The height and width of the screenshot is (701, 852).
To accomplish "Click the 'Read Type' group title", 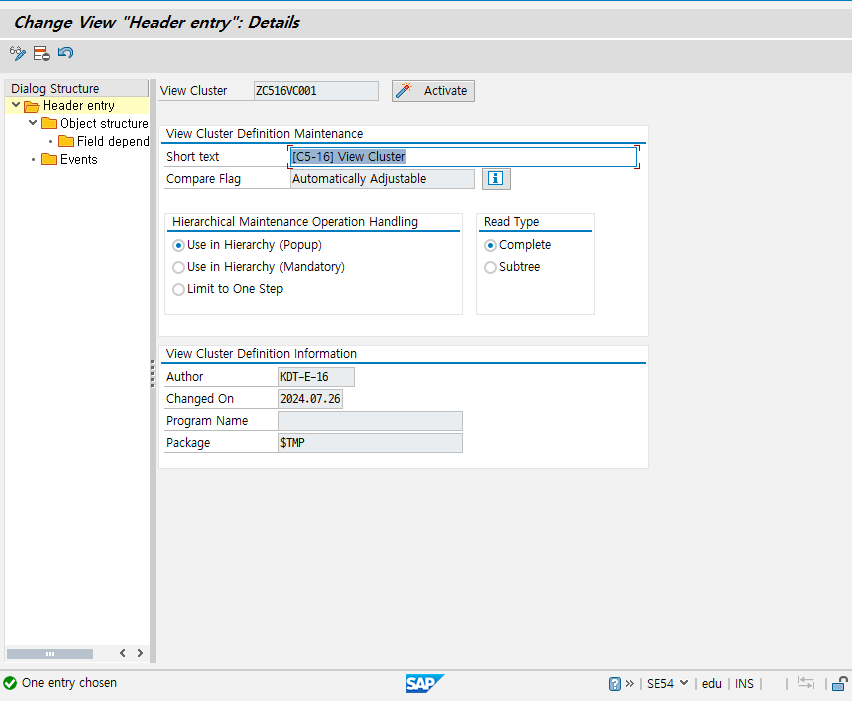I will point(511,222).
